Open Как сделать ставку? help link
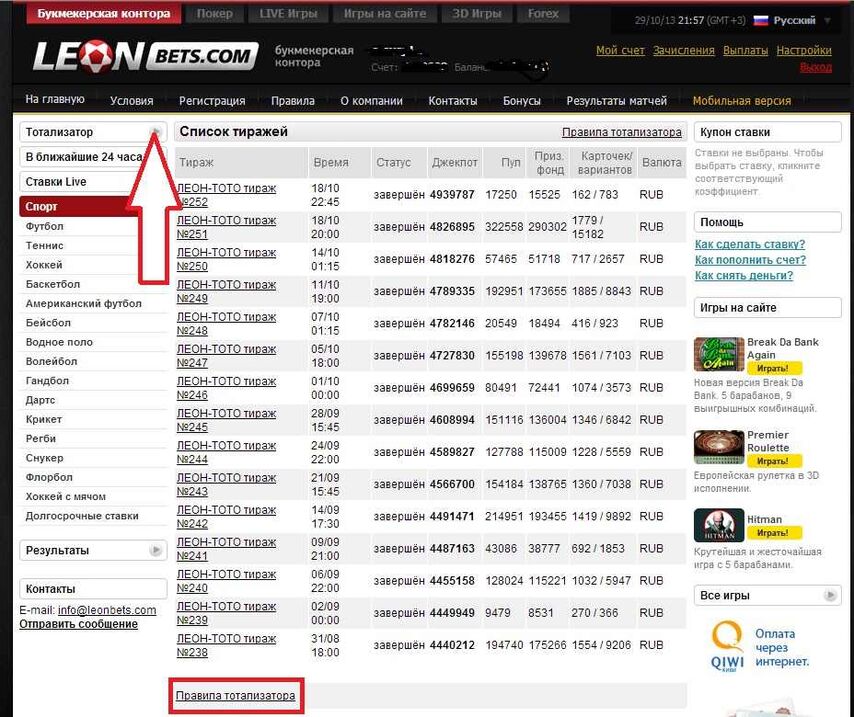Viewport: 854px width, 717px height. click(x=750, y=244)
